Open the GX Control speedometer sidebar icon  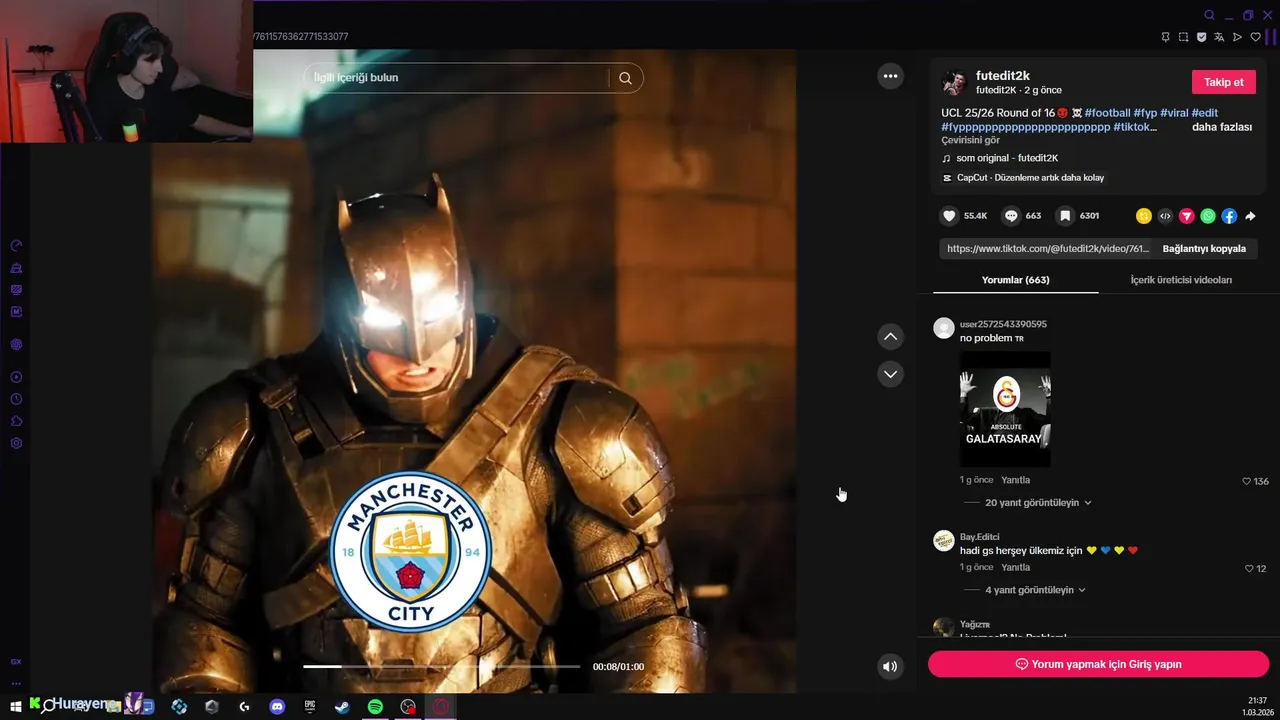[16, 246]
